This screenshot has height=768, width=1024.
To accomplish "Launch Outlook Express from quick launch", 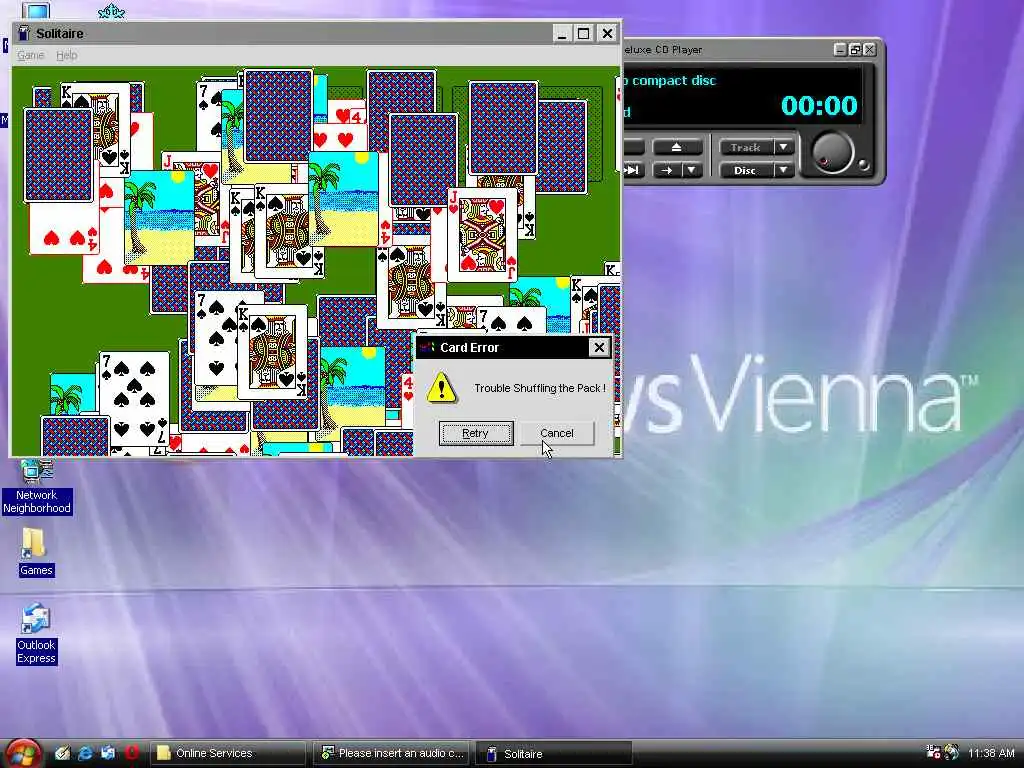I will point(108,753).
